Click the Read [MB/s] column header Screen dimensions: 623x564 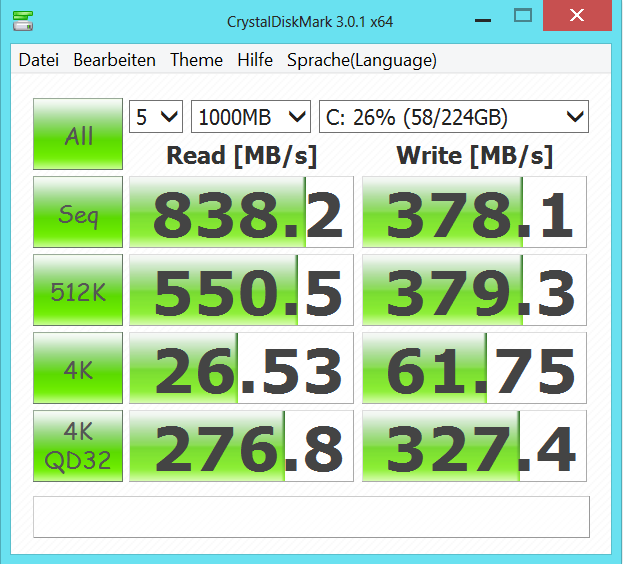[242, 156]
